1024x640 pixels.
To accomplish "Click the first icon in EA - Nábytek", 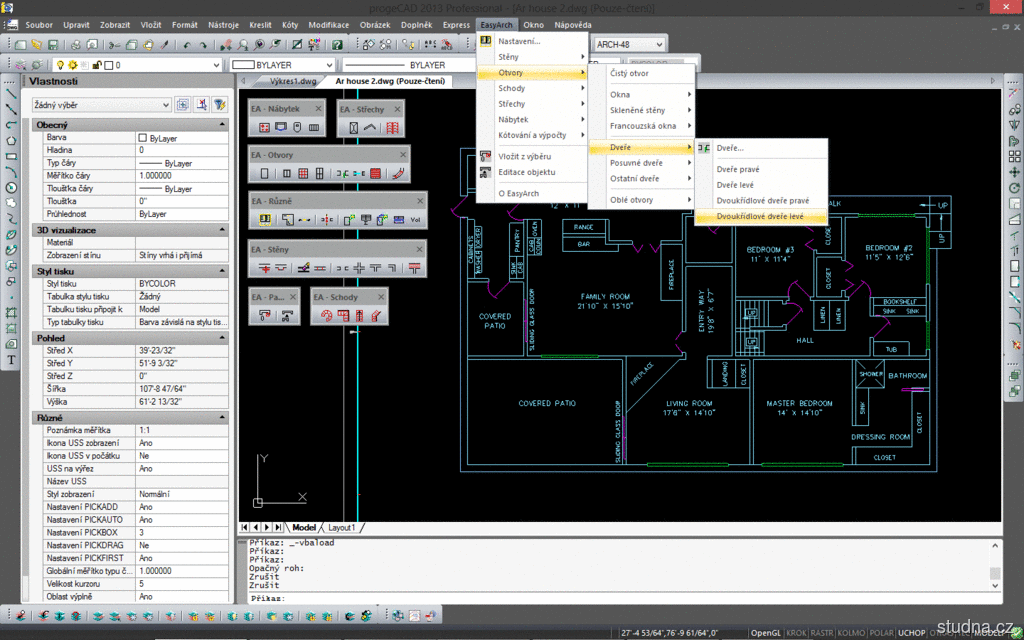I will 264,128.
